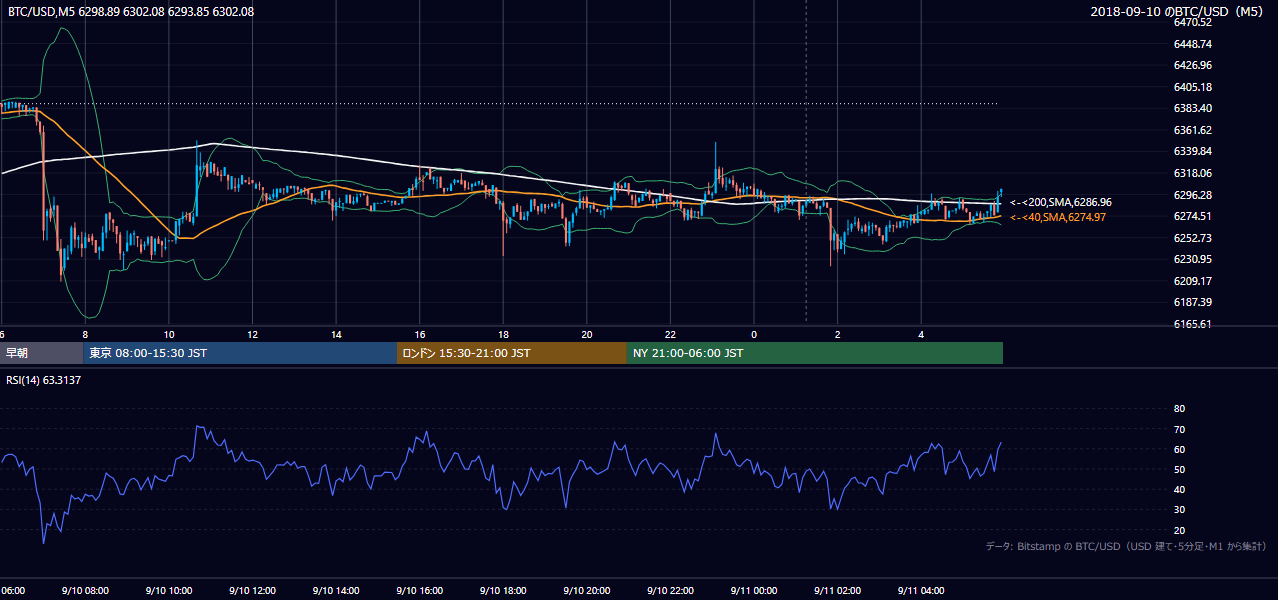Image resolution: width=1278 pixels, height=600 pixels.
Task: Select the 早朝 session bar
Action: (x=42, y=352)
